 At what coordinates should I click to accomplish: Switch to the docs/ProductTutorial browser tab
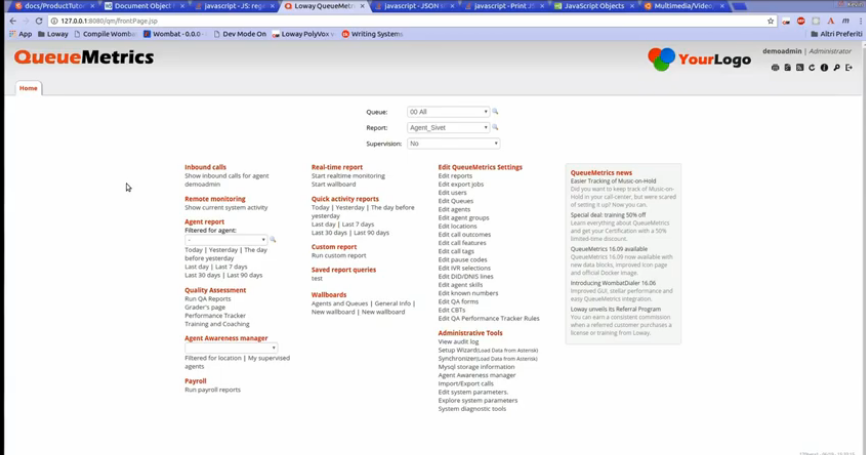pos(54,6)
